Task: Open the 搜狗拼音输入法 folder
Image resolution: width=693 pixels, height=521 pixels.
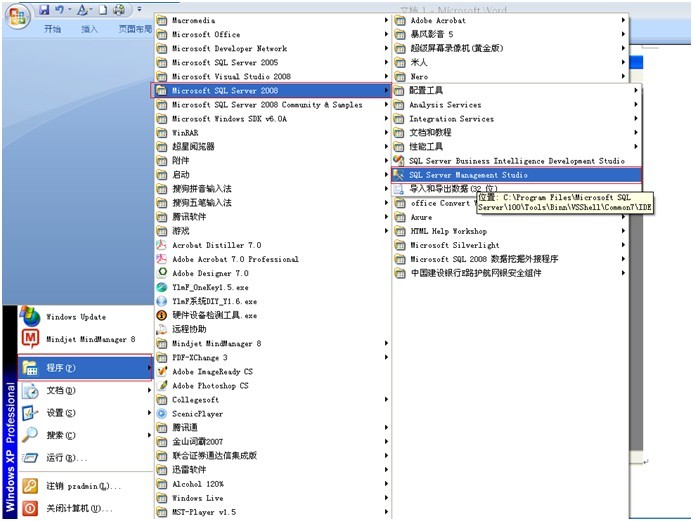Action: pos(272,189)
